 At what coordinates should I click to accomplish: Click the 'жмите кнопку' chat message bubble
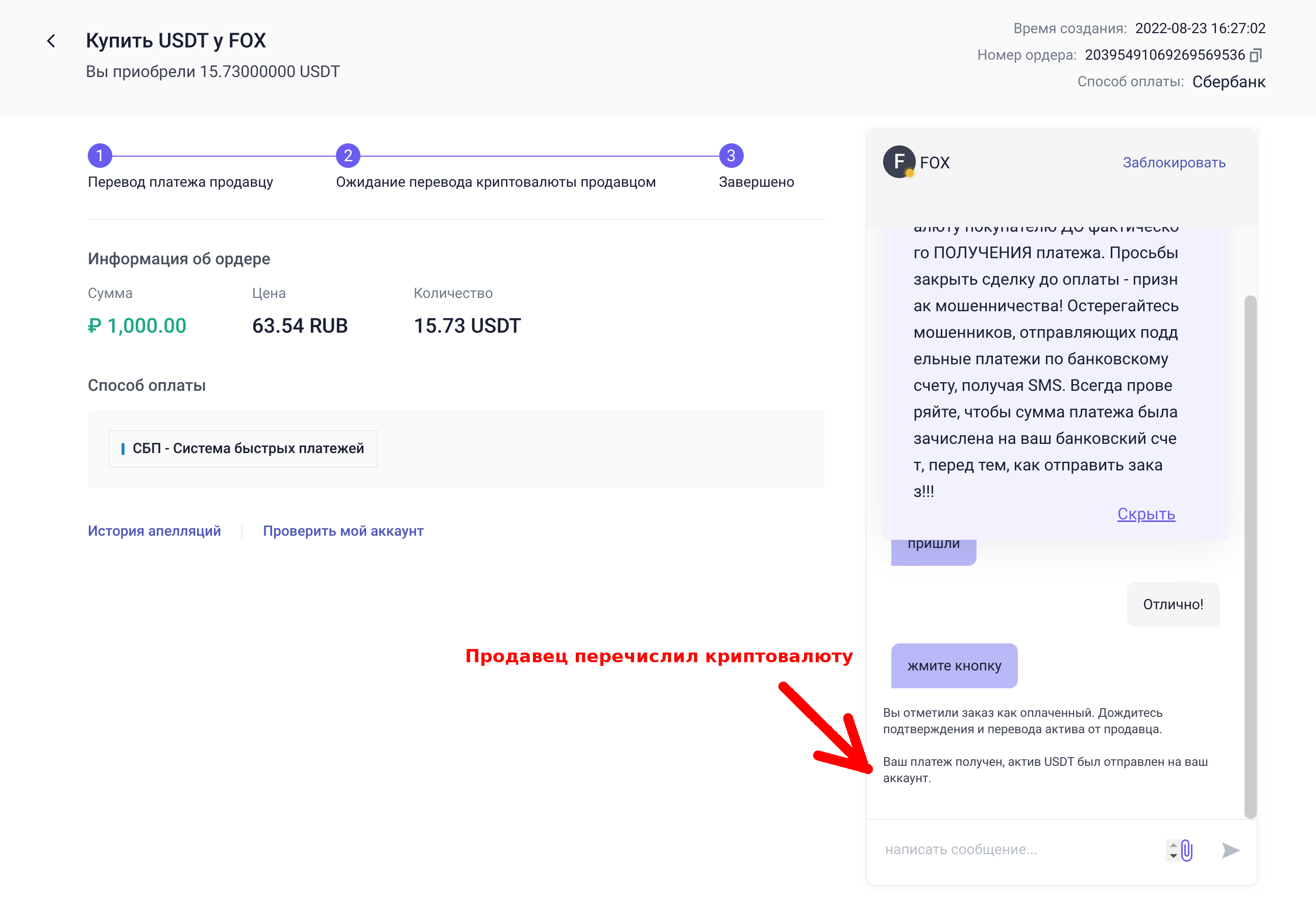pos(954,666)
